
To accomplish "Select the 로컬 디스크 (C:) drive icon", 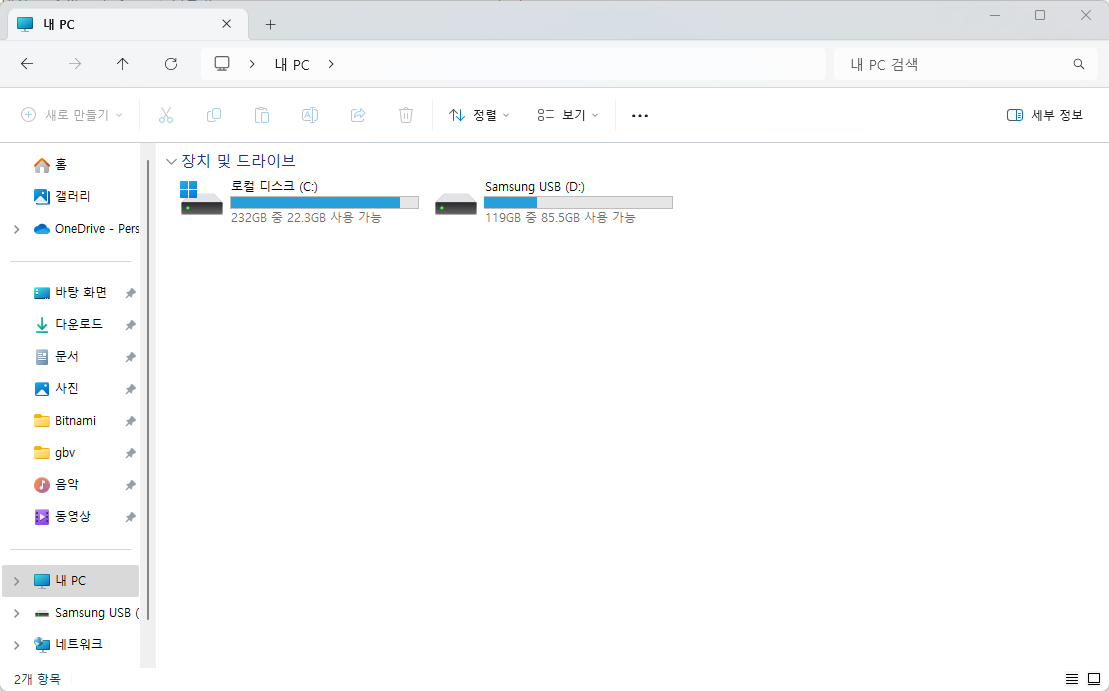I will click(201, 199).
